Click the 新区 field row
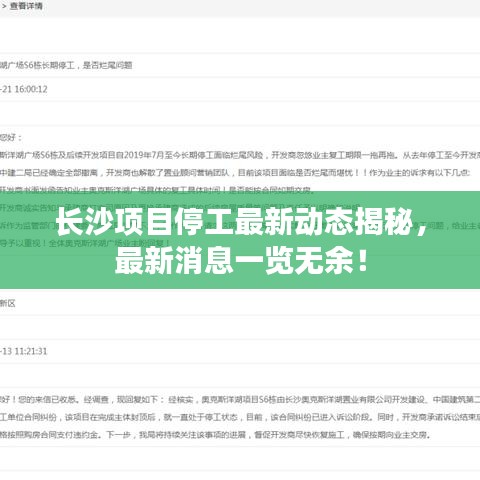This screenshot has width=480, height=480. pos(240,303)
